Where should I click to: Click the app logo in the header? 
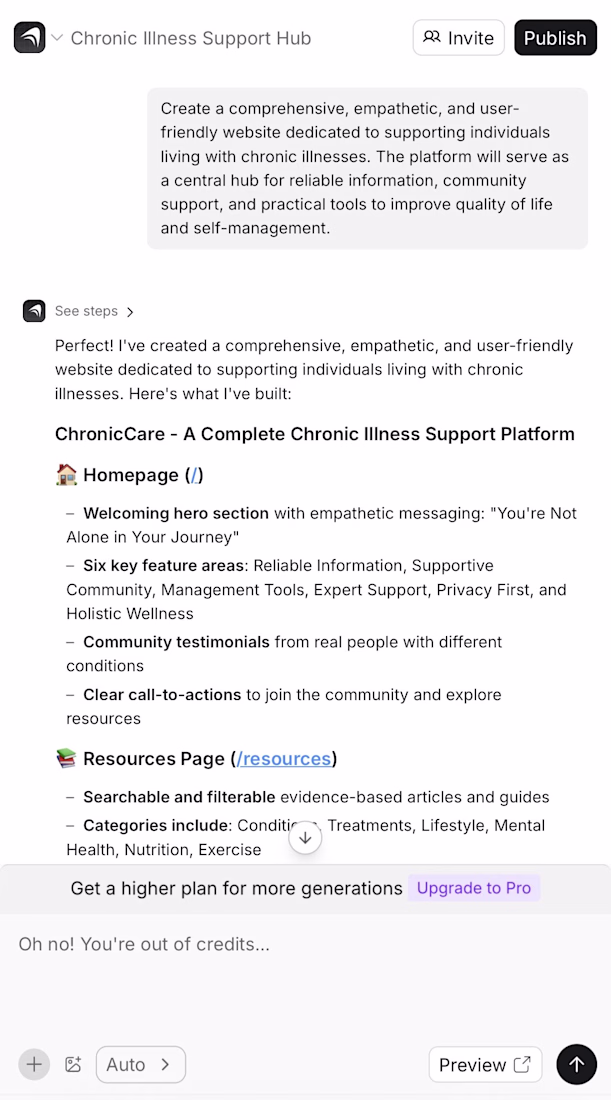29,38
